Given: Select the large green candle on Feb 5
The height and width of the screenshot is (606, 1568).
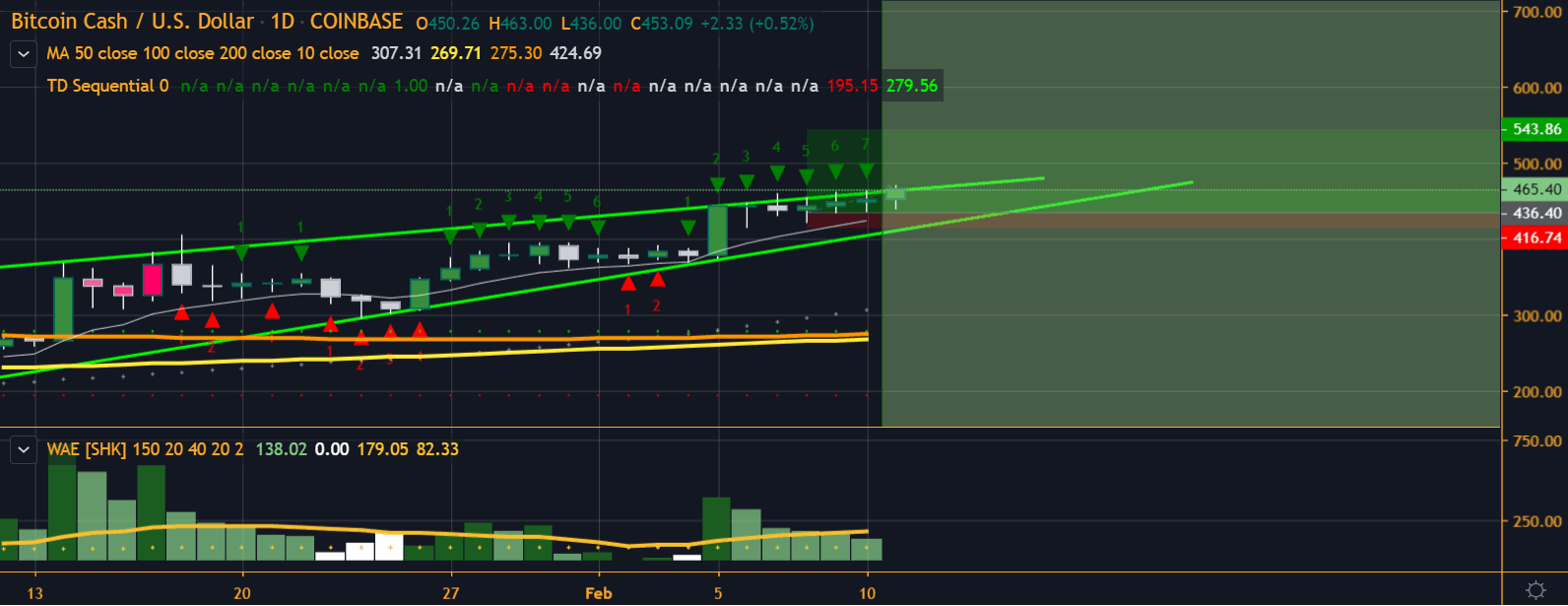Looking at the screenshot, I should coord(718,232).
